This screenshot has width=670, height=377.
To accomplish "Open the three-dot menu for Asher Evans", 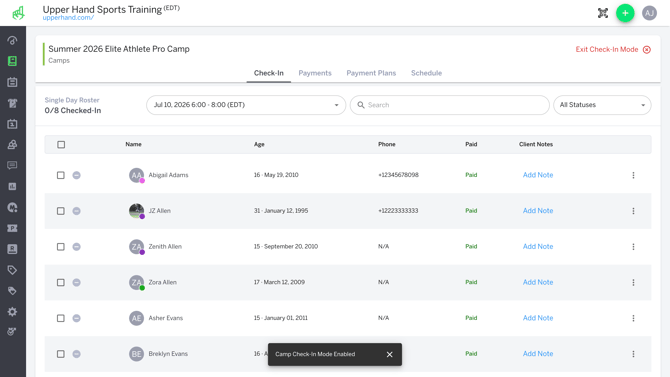I will coord(633,318).
